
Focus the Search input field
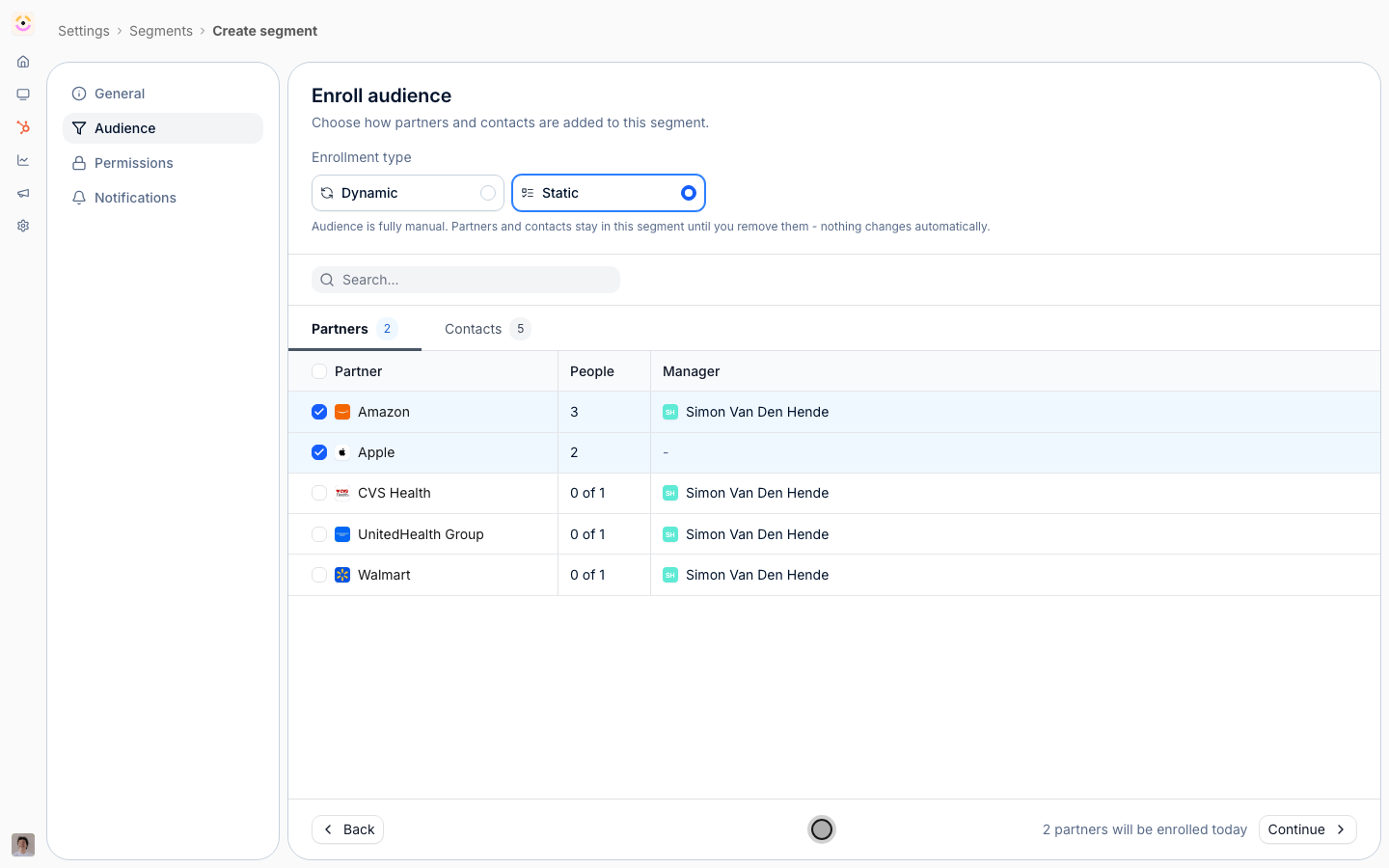[466, 280]
